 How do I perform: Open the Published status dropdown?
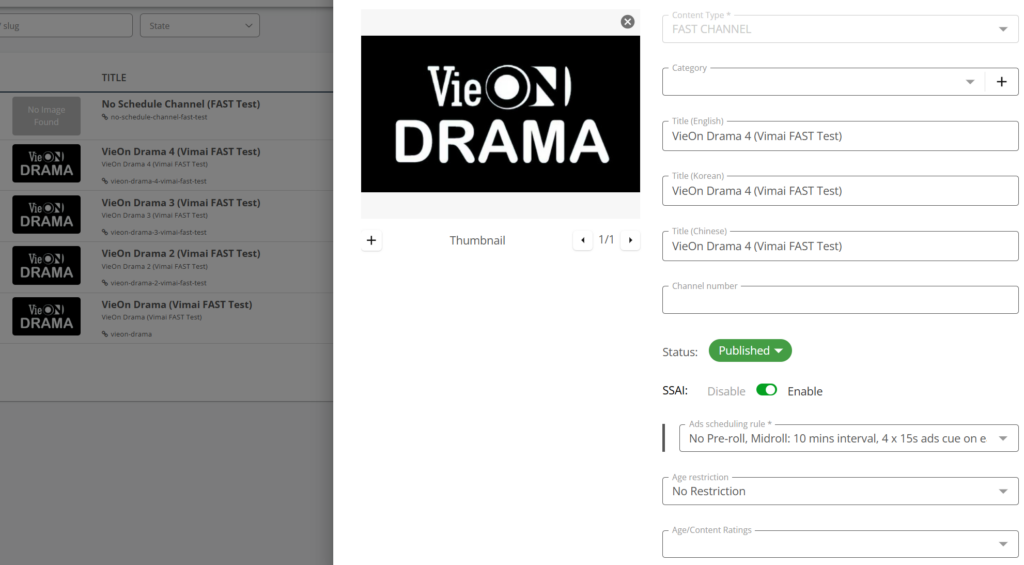coord(750,351)
